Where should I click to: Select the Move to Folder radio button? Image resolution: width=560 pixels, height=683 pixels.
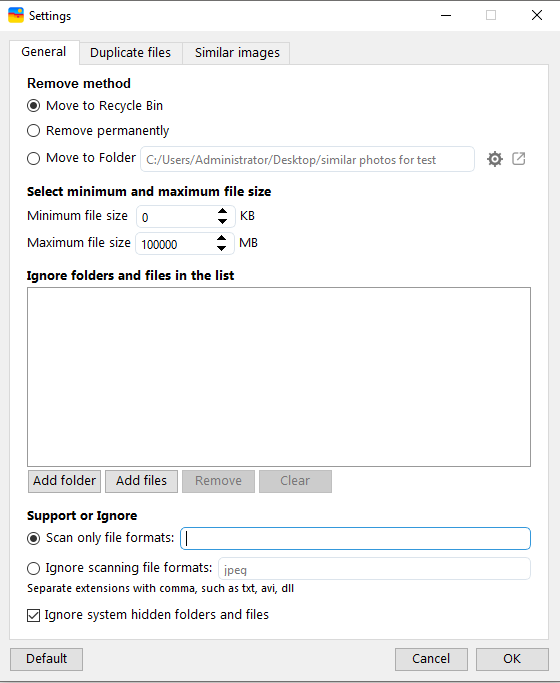(34, 158)
